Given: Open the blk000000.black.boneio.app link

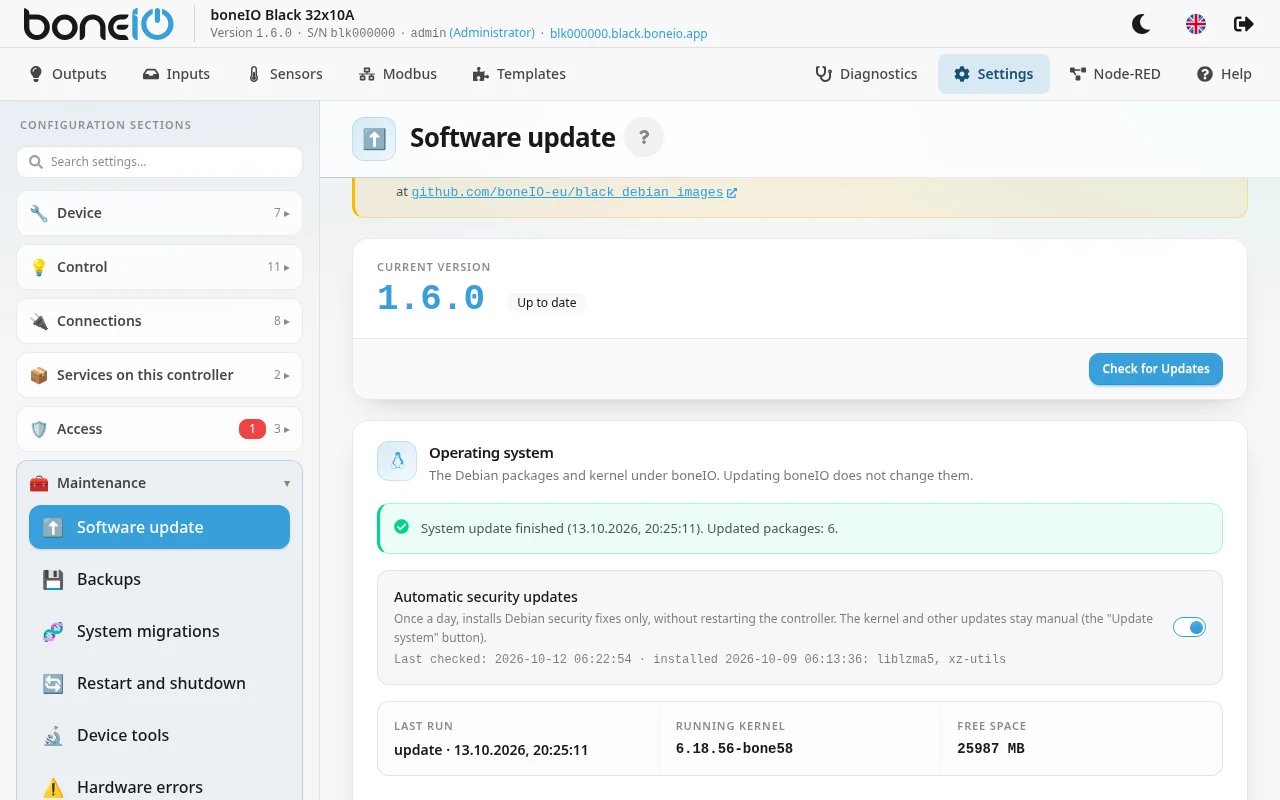Looking at the screenshot, I should [629, 33].
